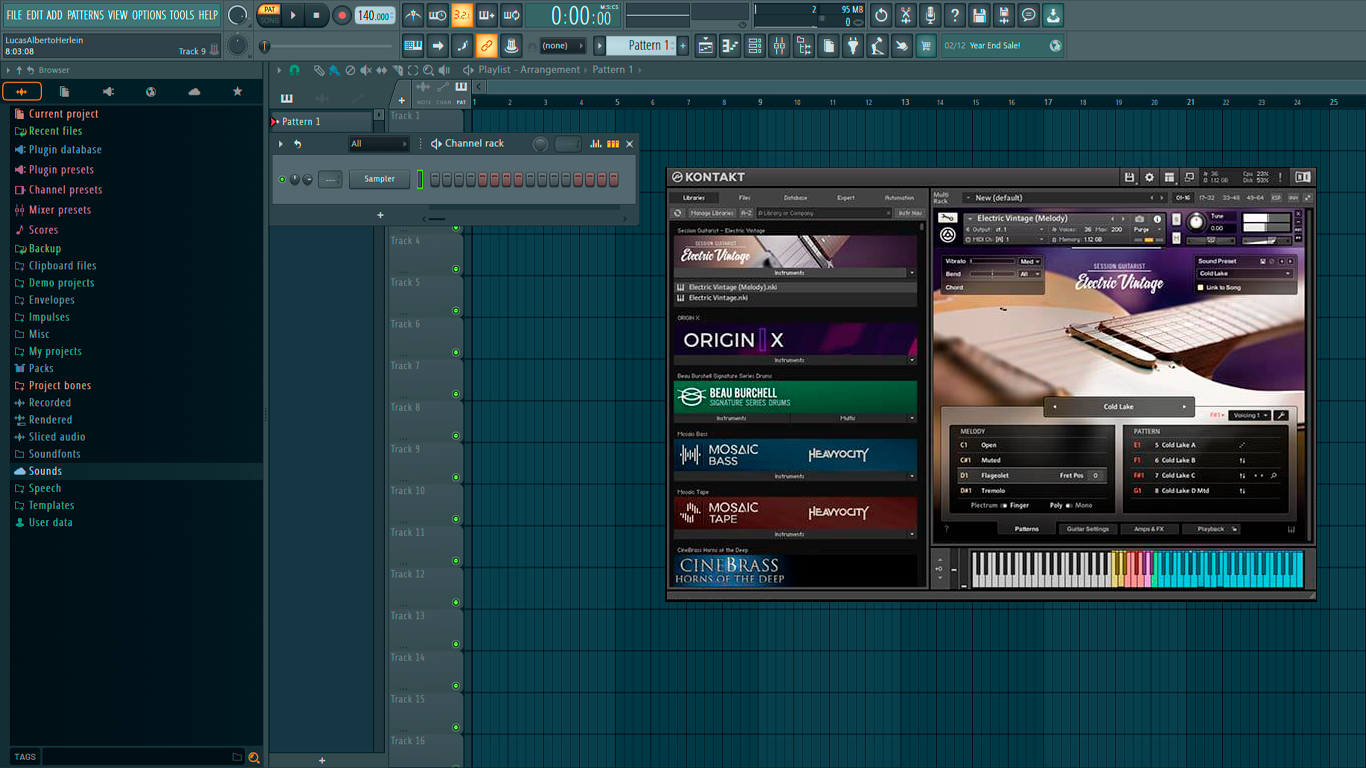Click the Library or Company search field
Image resolution: width=1366 pixels, height=768 pixels.
point(824,213)
